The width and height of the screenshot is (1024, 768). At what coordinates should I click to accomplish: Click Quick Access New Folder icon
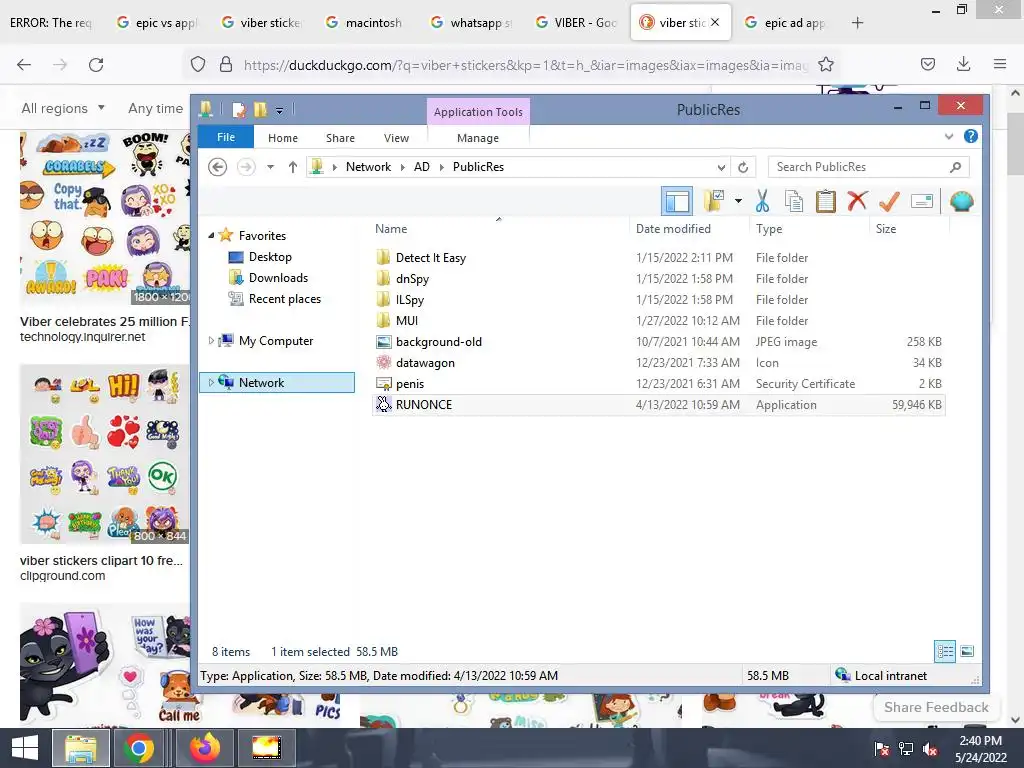click(x=260, y=110)
